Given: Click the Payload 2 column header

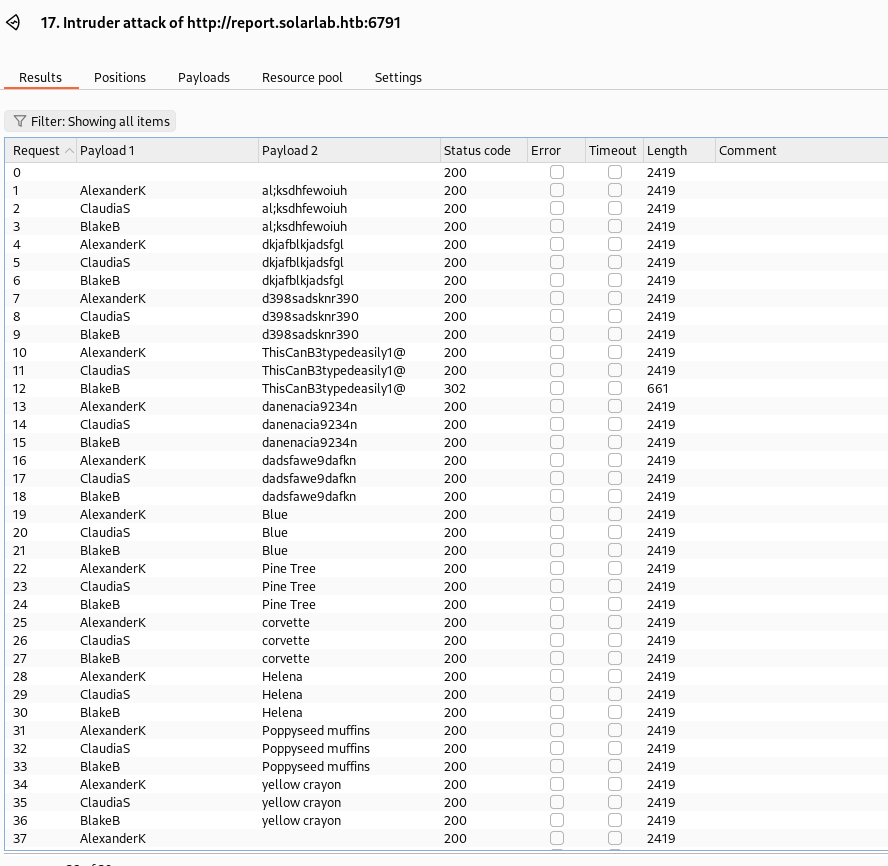Looking at the screenshot, I should [x=290, y=151].
